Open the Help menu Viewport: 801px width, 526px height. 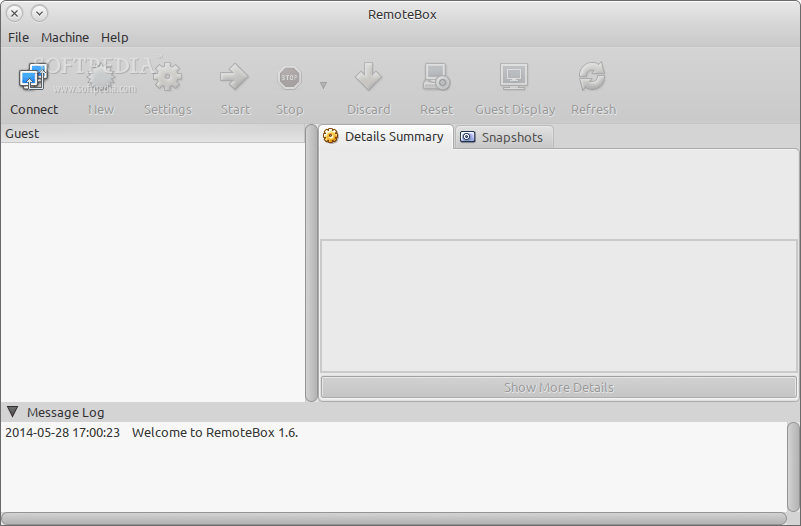click(x=114, y=38)
